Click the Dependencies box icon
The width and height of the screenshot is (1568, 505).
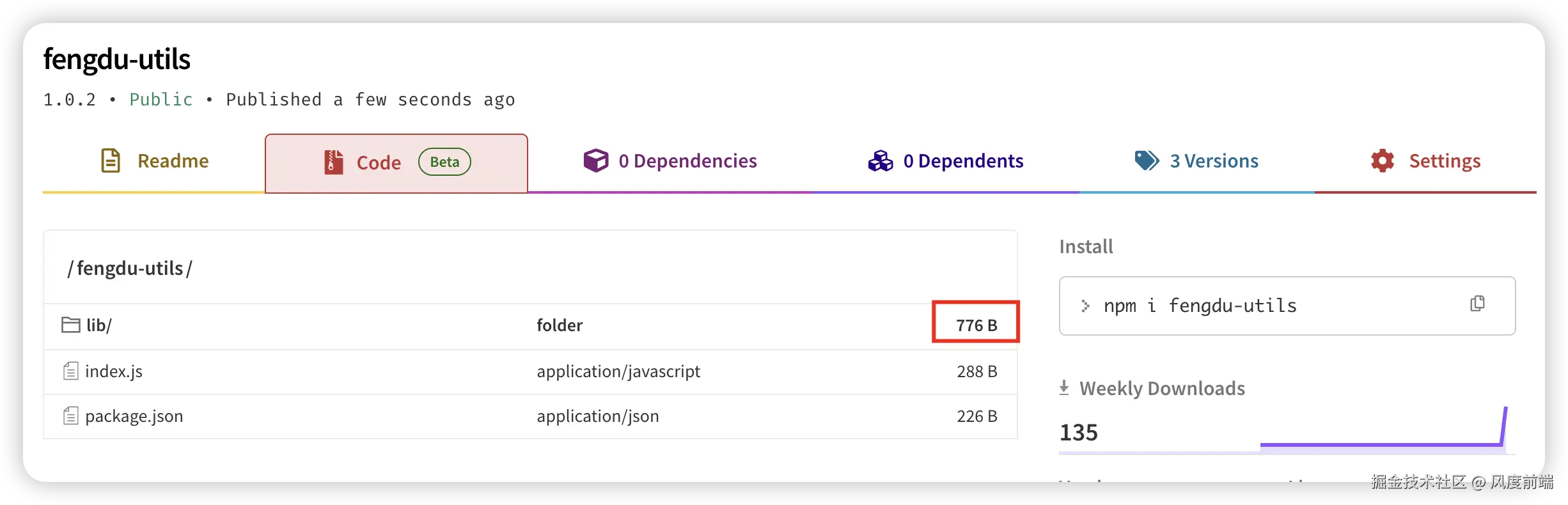[595, 160]
